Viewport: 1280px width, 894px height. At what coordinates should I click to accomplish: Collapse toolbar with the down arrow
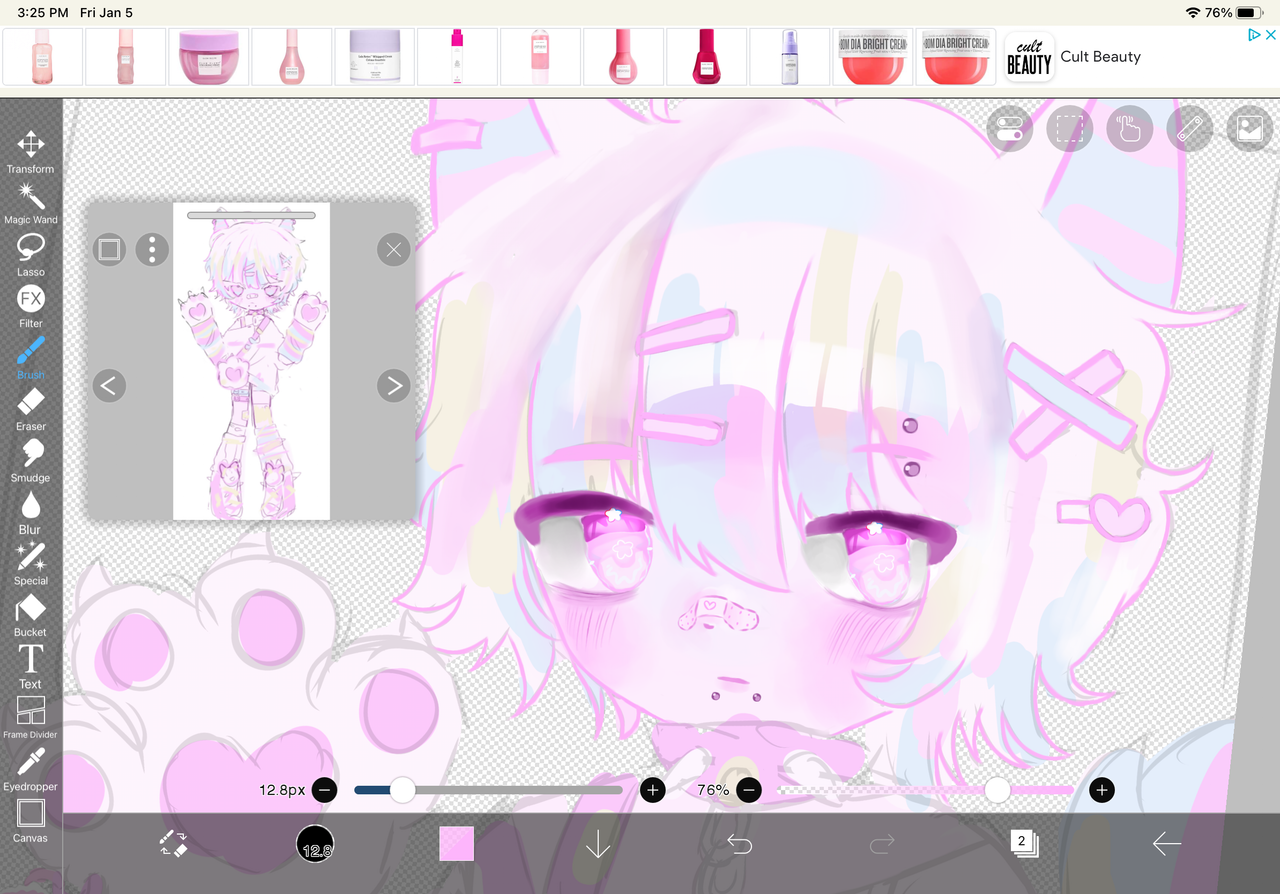597,844
